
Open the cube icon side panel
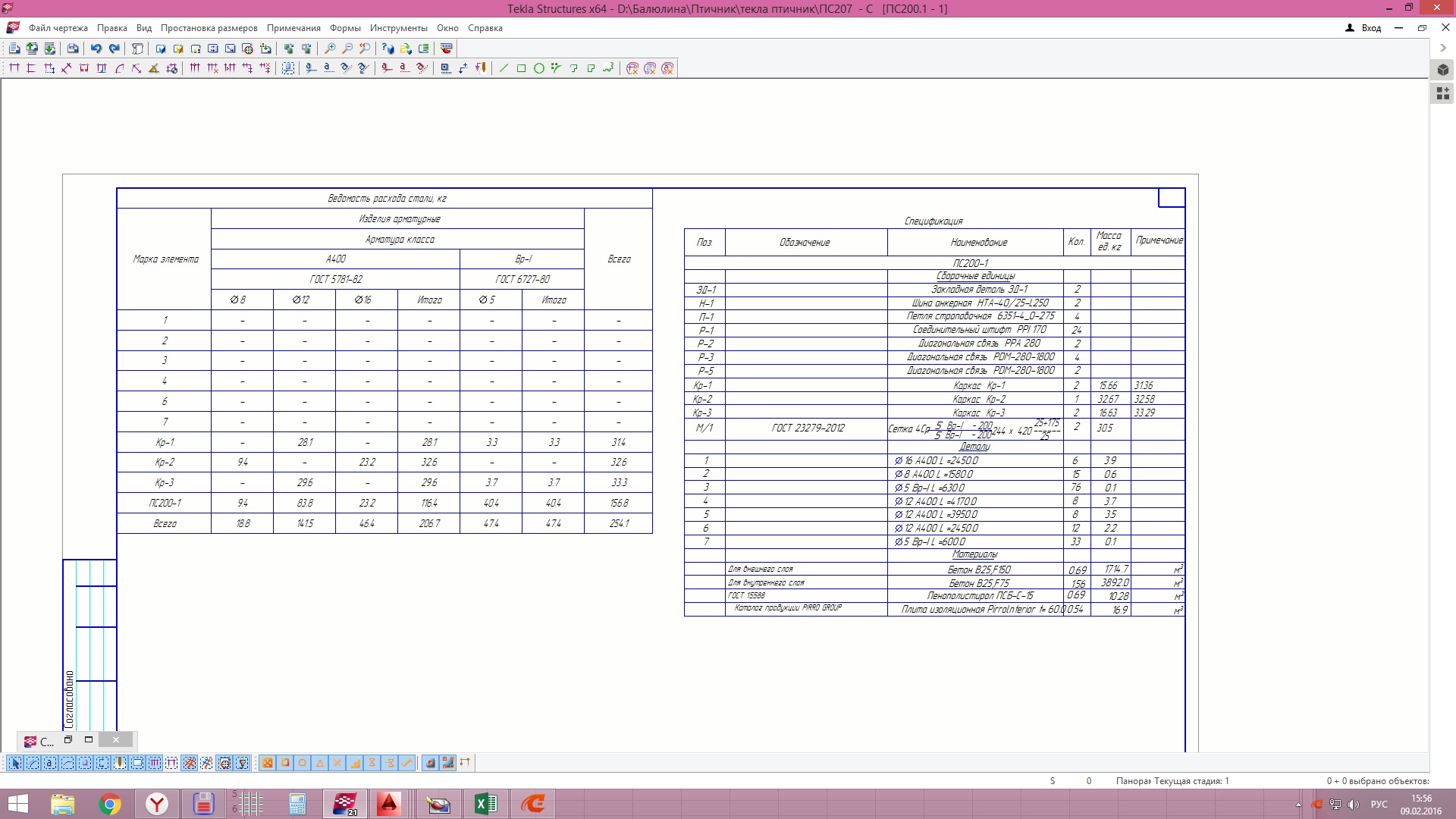pos(1443,70)
